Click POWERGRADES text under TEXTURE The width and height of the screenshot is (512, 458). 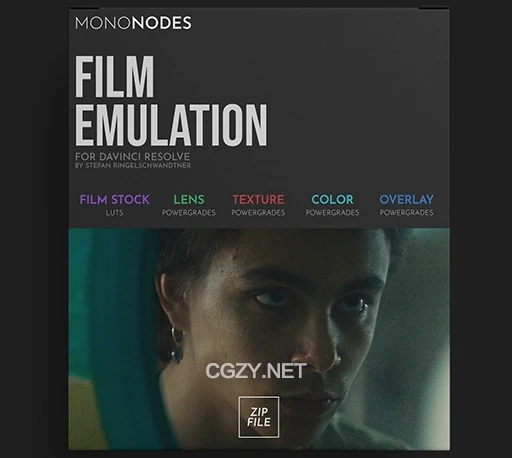click(258, 213)
